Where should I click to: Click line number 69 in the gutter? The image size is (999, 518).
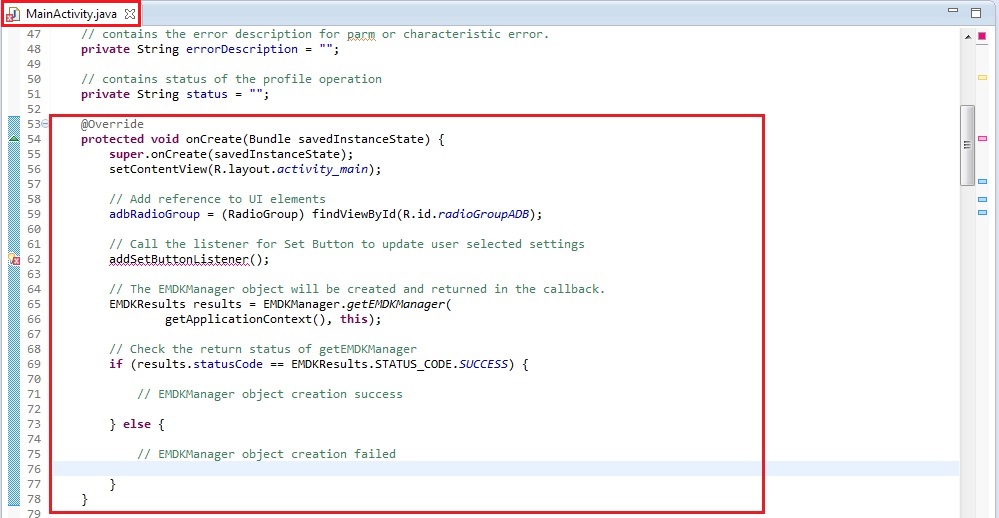pyautogui.click(x=33, y=364)
